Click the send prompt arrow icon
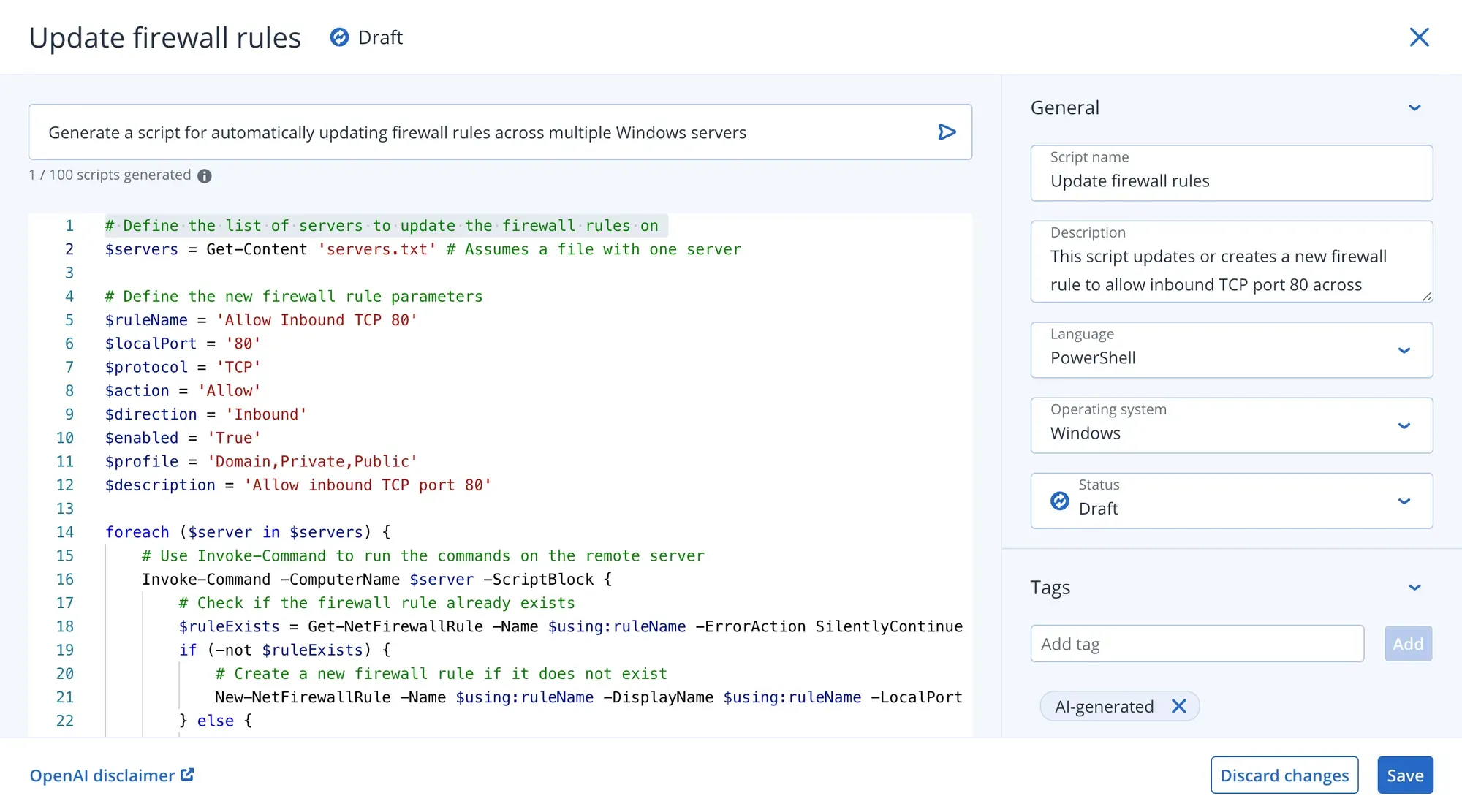 click(947, 132)
